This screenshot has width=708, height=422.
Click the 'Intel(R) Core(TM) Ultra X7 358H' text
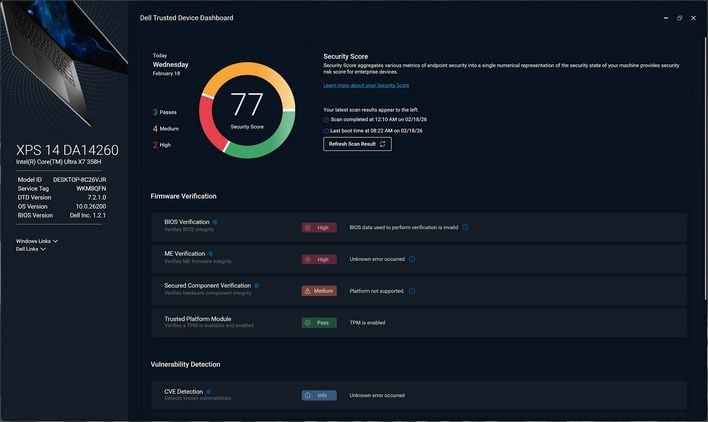tap(59, 162)
